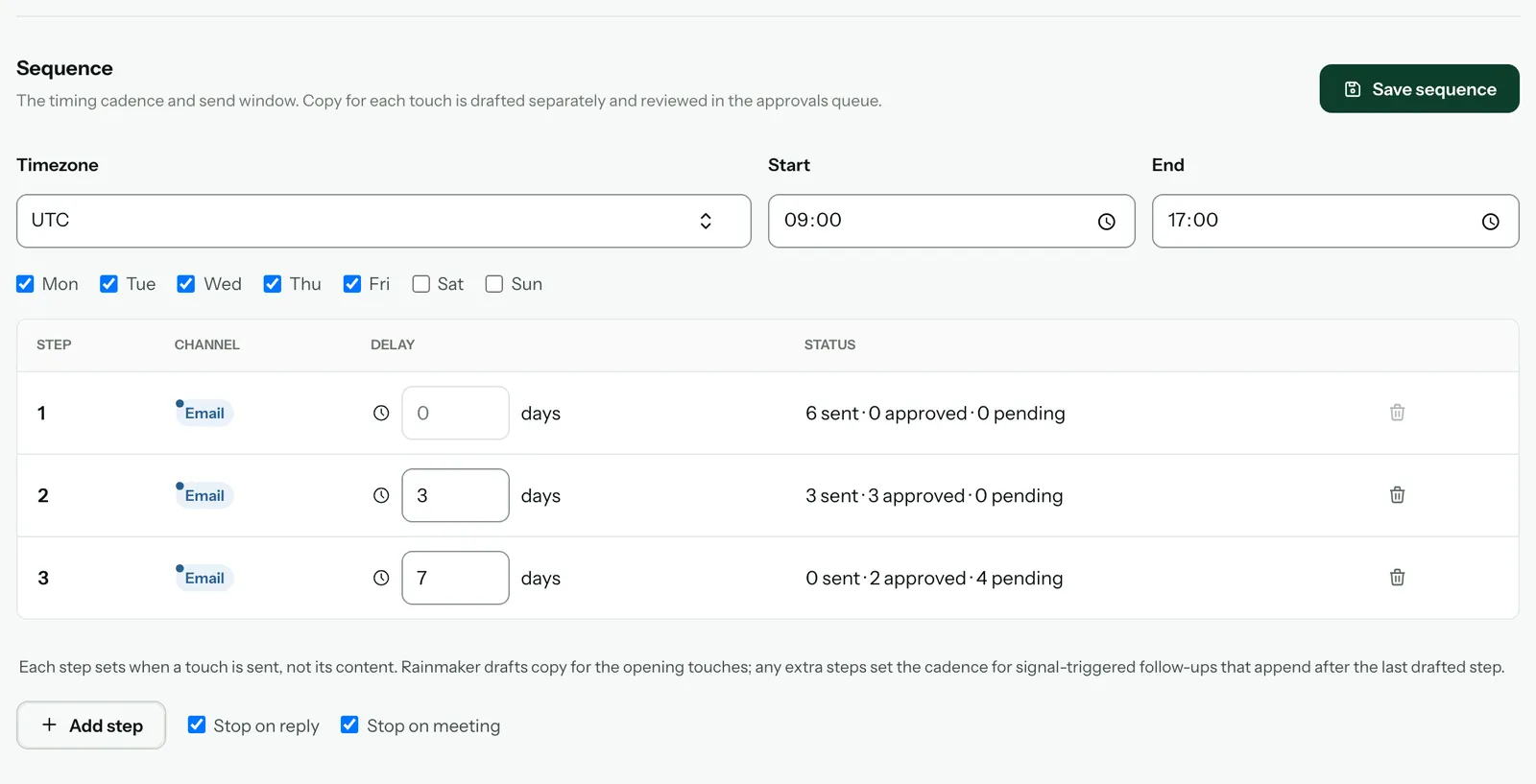Toggle Stop on meeting checkbox
1536x784 pixels.
pos(349,725)
